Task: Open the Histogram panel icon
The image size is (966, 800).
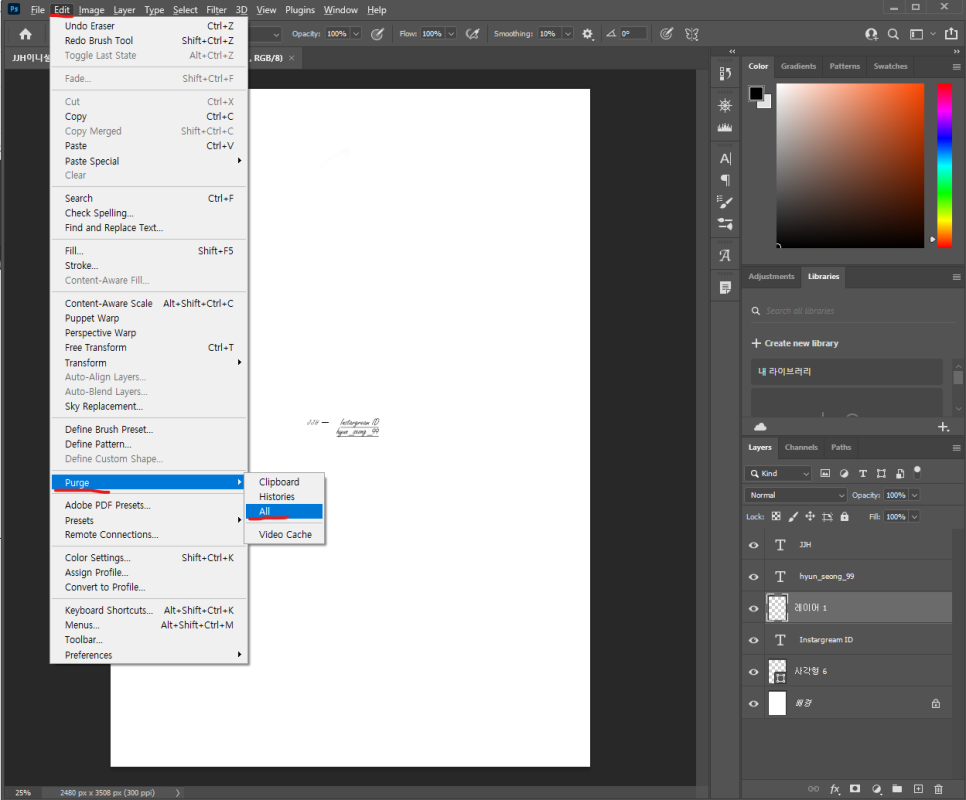Action: 725,127
